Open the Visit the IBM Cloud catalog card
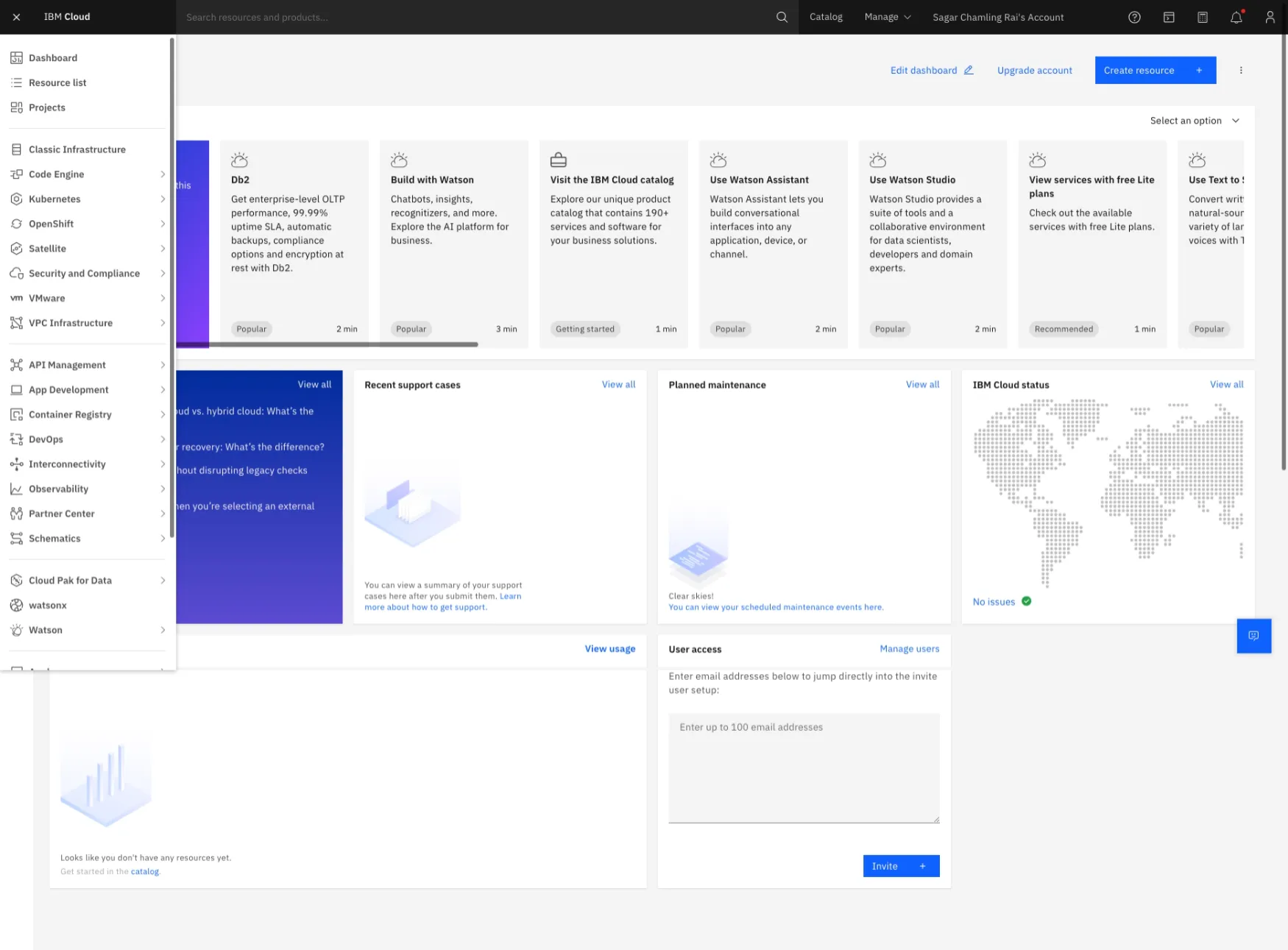Image resolution: width=1288 pixels, height=950 pixels. pyautogui.click(x=613, y=244)
